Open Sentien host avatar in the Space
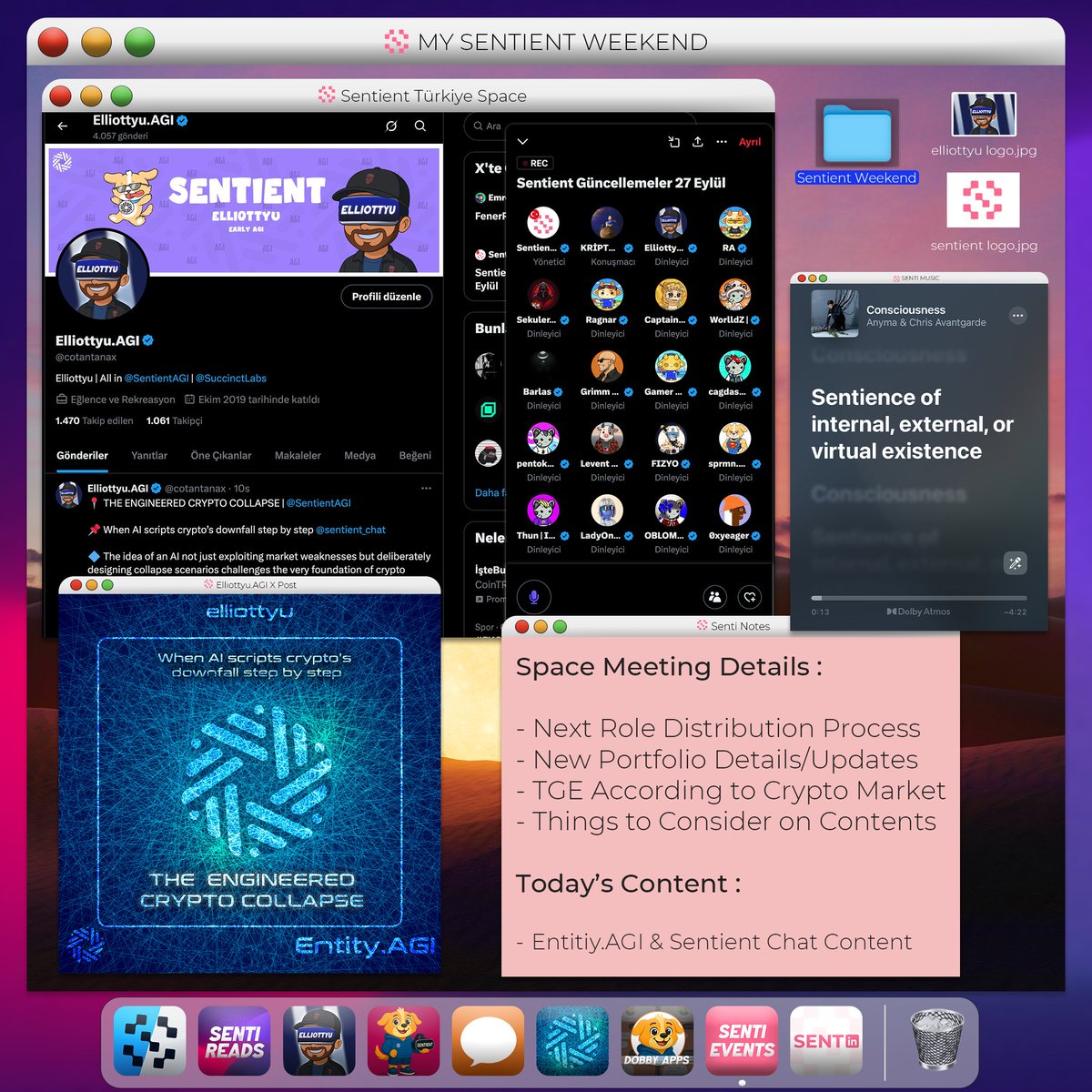 pyautogui.click(x=543, y=222)
